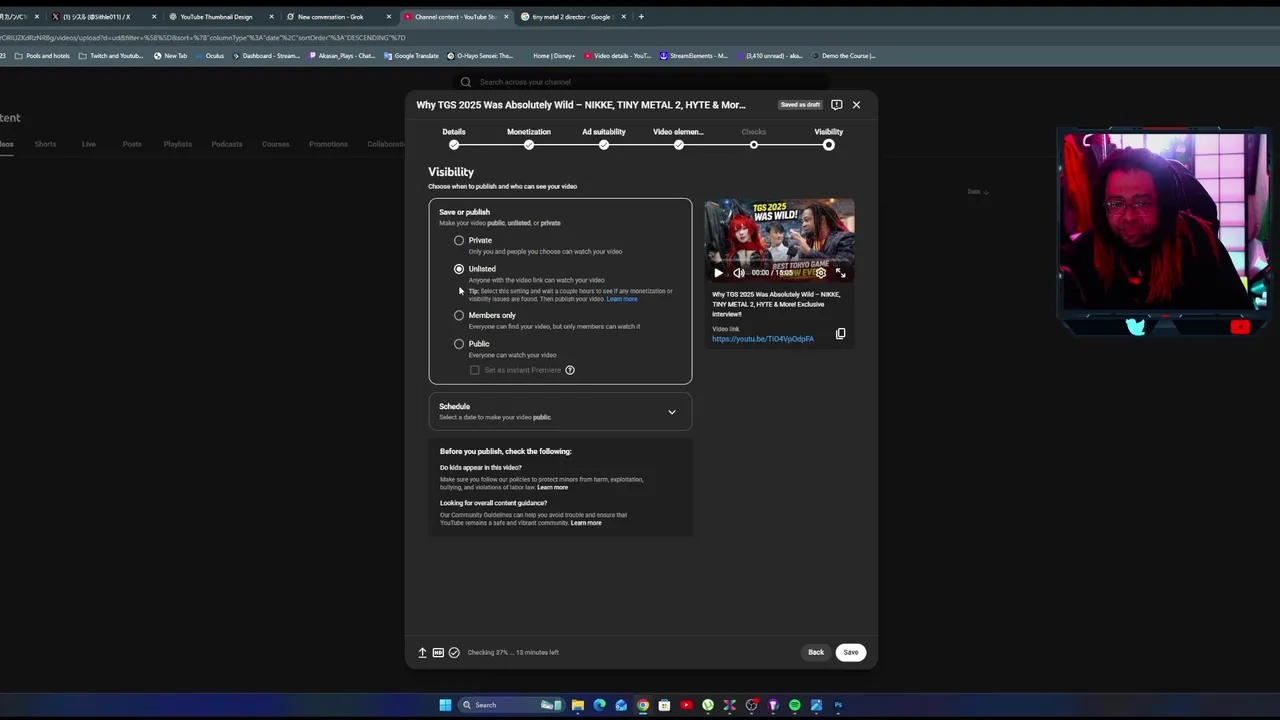Open the Google Translate bookmark
The image size is (1280, 720).
tap(411, 56)
